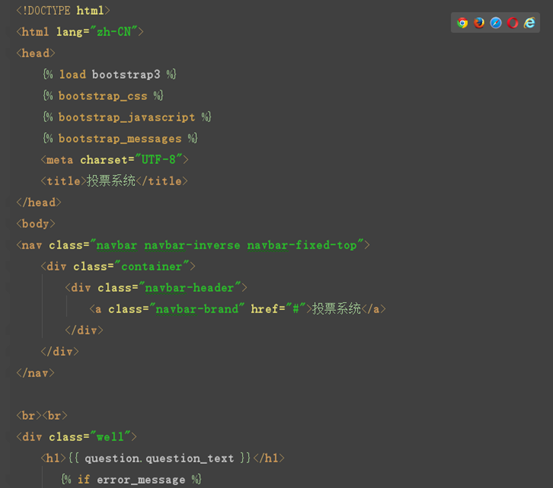Click the "navbar-header" class value

(190, 288)
